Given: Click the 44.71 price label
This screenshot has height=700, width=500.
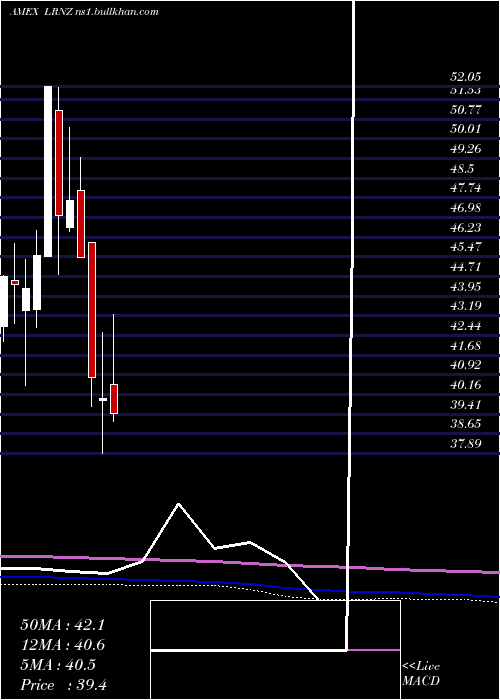Looking at the screenshot, I should click(466, 267).
